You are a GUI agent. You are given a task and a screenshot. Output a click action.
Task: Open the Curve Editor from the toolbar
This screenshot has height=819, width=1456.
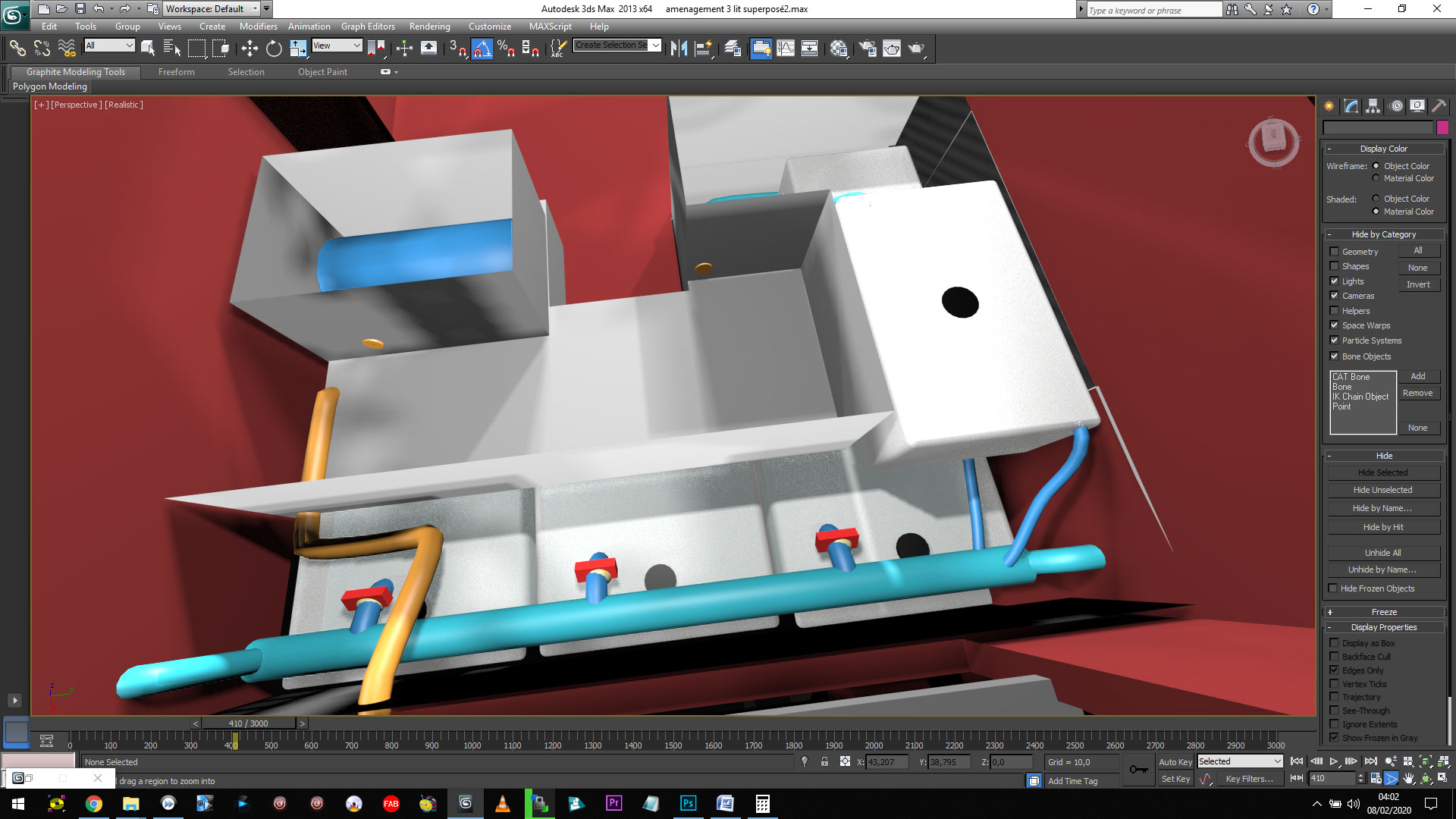point(786,49)
